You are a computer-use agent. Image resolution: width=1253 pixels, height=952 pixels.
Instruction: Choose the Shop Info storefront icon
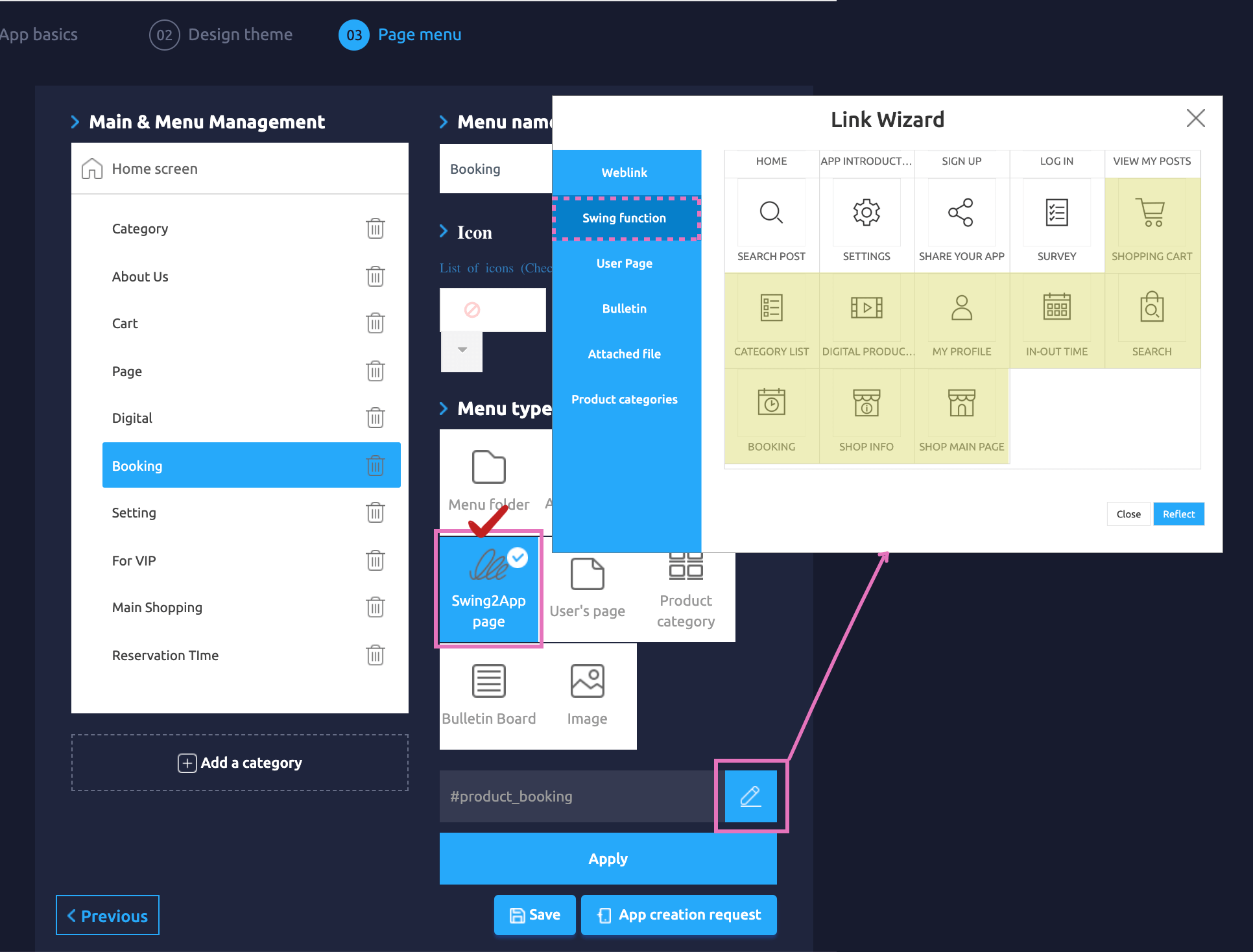coord(866,403)
